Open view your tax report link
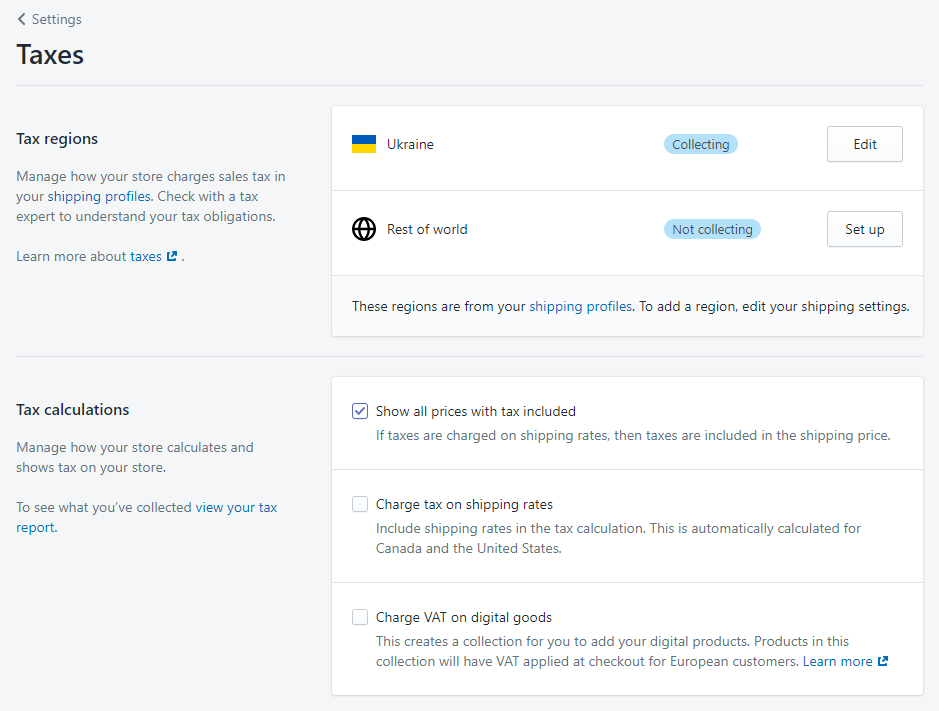The height and width of the screenshot is (711, 939). click(x=236, y=507)
